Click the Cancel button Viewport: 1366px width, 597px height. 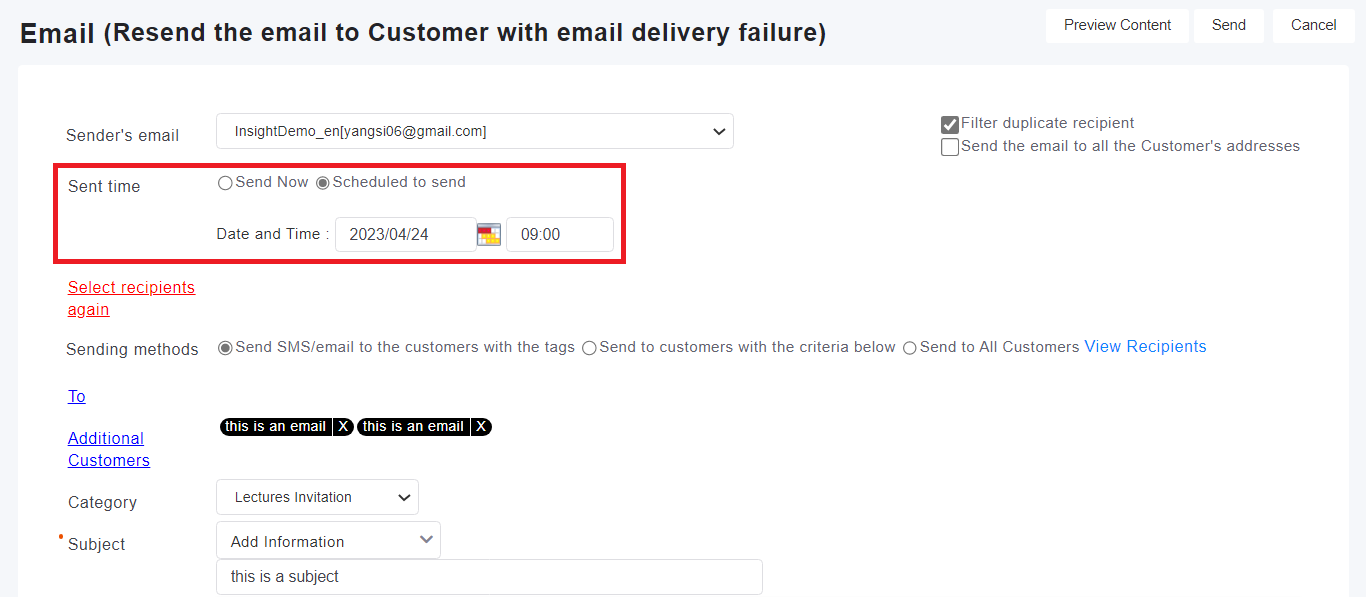point(1313,25)
